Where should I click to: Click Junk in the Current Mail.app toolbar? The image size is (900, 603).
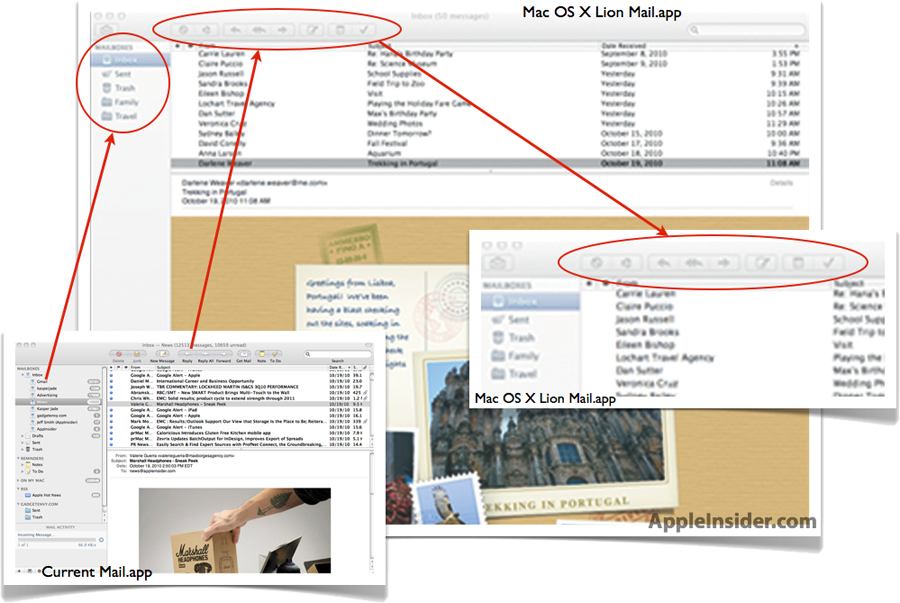click(137, 354)
